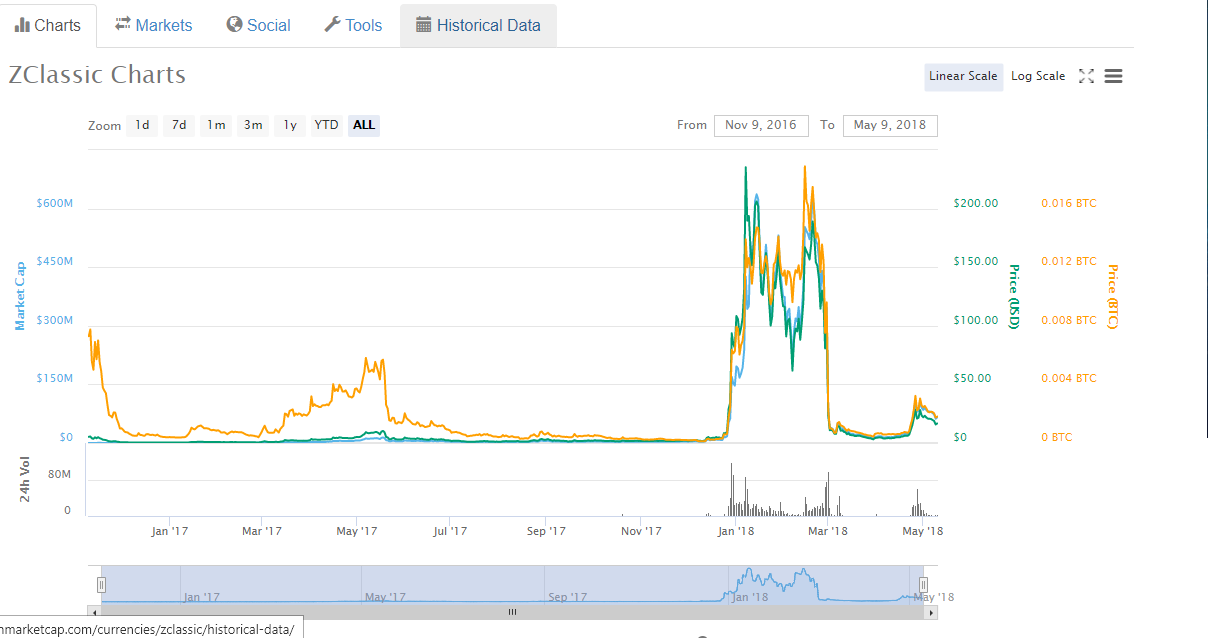Switch the chart to Log Scale
Screen dimensions: 1208x638
[x=1038, y=76]
